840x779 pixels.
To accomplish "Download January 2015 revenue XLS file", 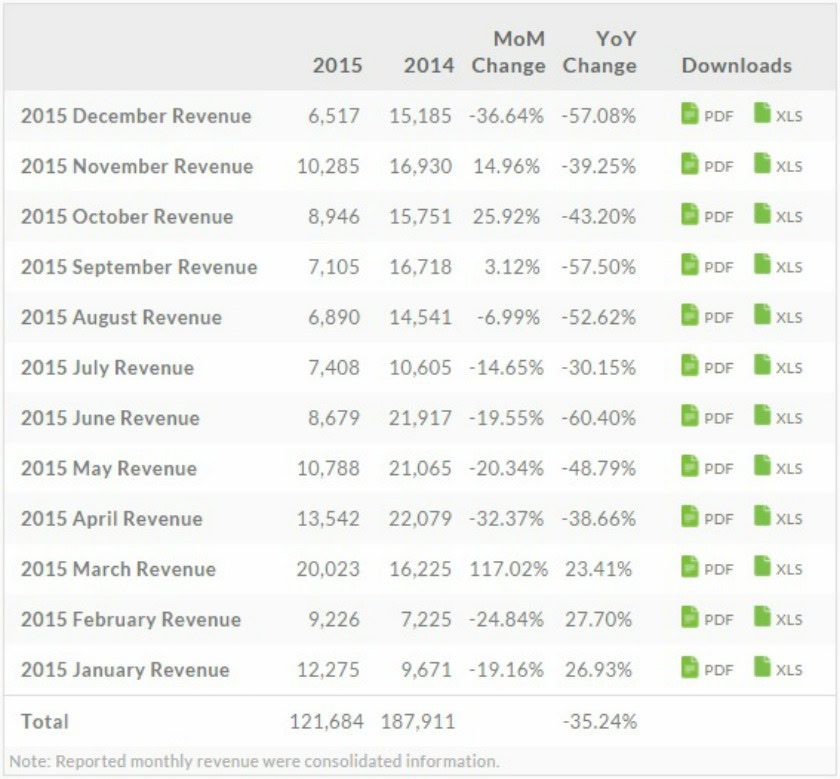I will (778, 670).
